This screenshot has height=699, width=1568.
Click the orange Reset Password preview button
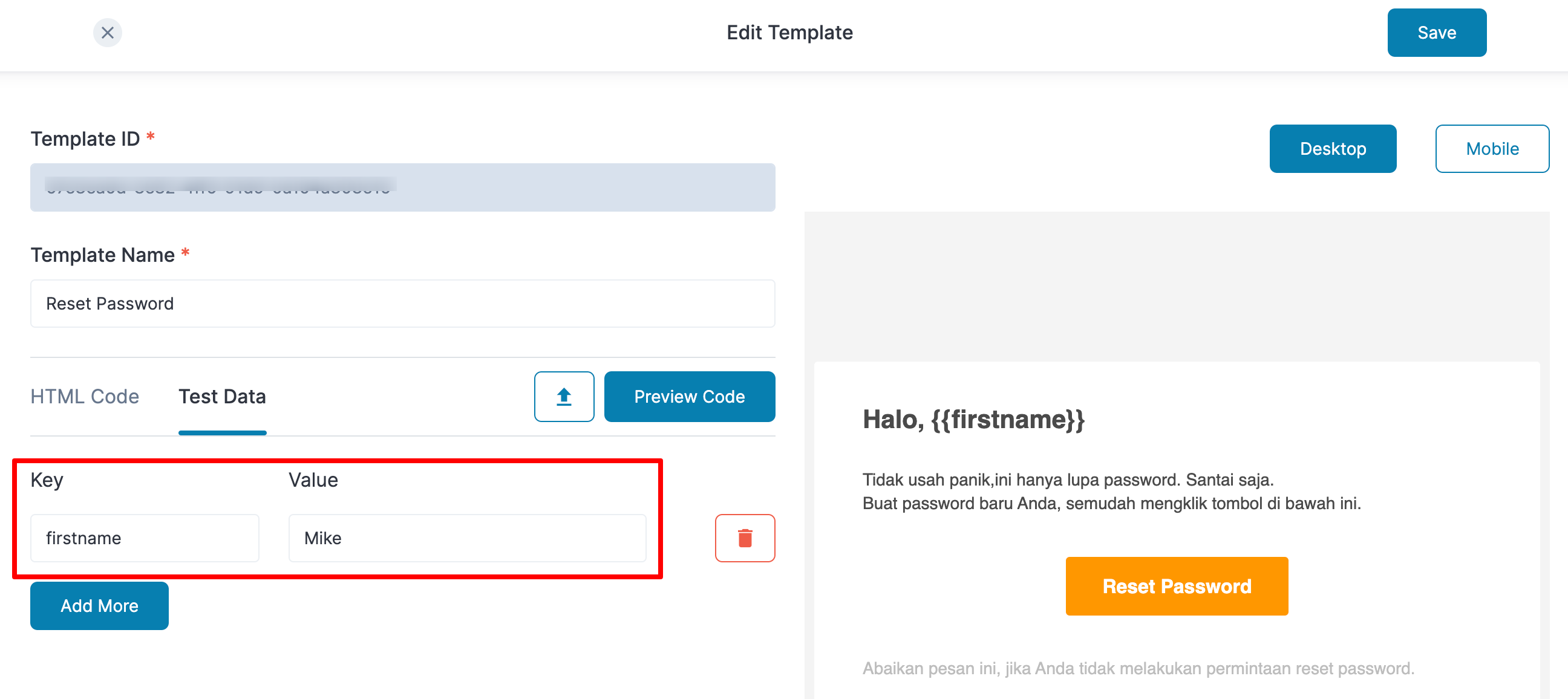click(x=1176, y=586)
